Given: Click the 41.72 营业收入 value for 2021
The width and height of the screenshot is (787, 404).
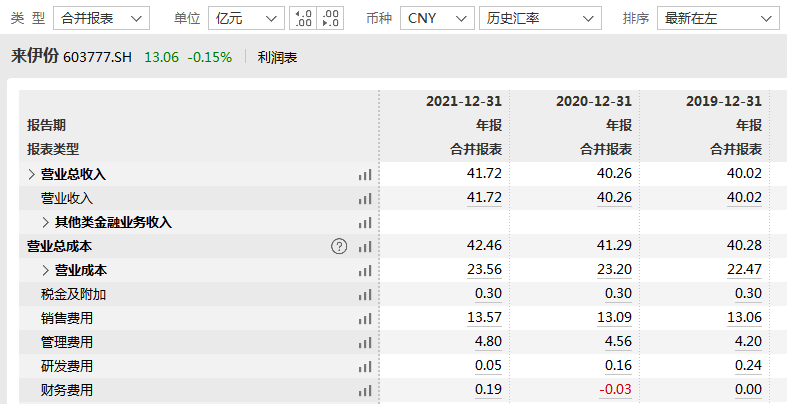Looking at the screenshot, I should [484, 198].
